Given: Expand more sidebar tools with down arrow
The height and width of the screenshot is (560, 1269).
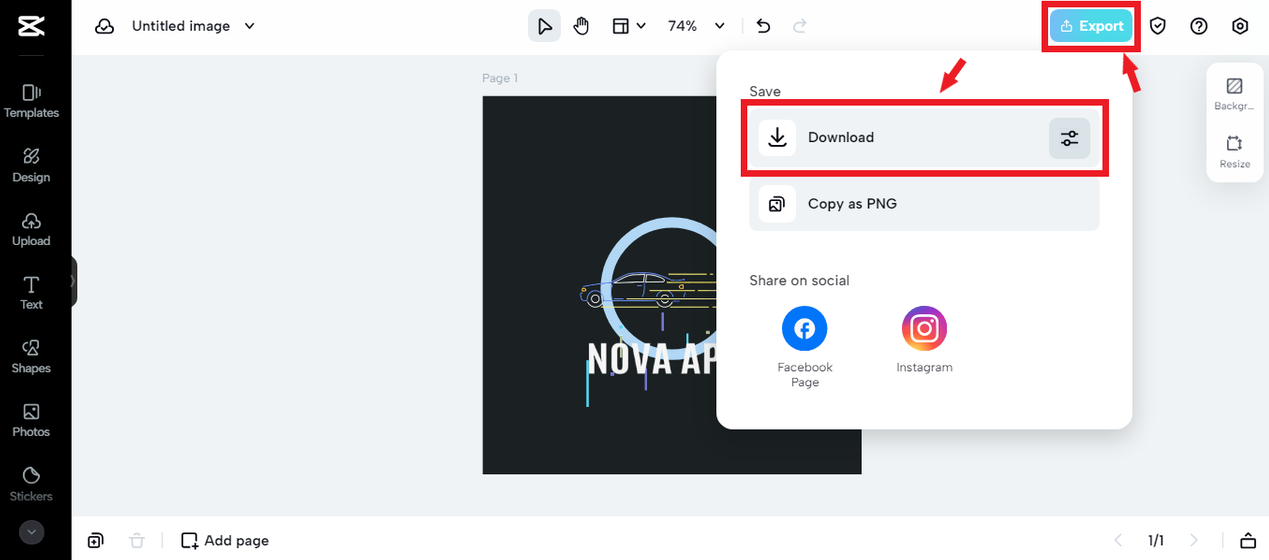Looking at the screenshot, I should 31,533.
